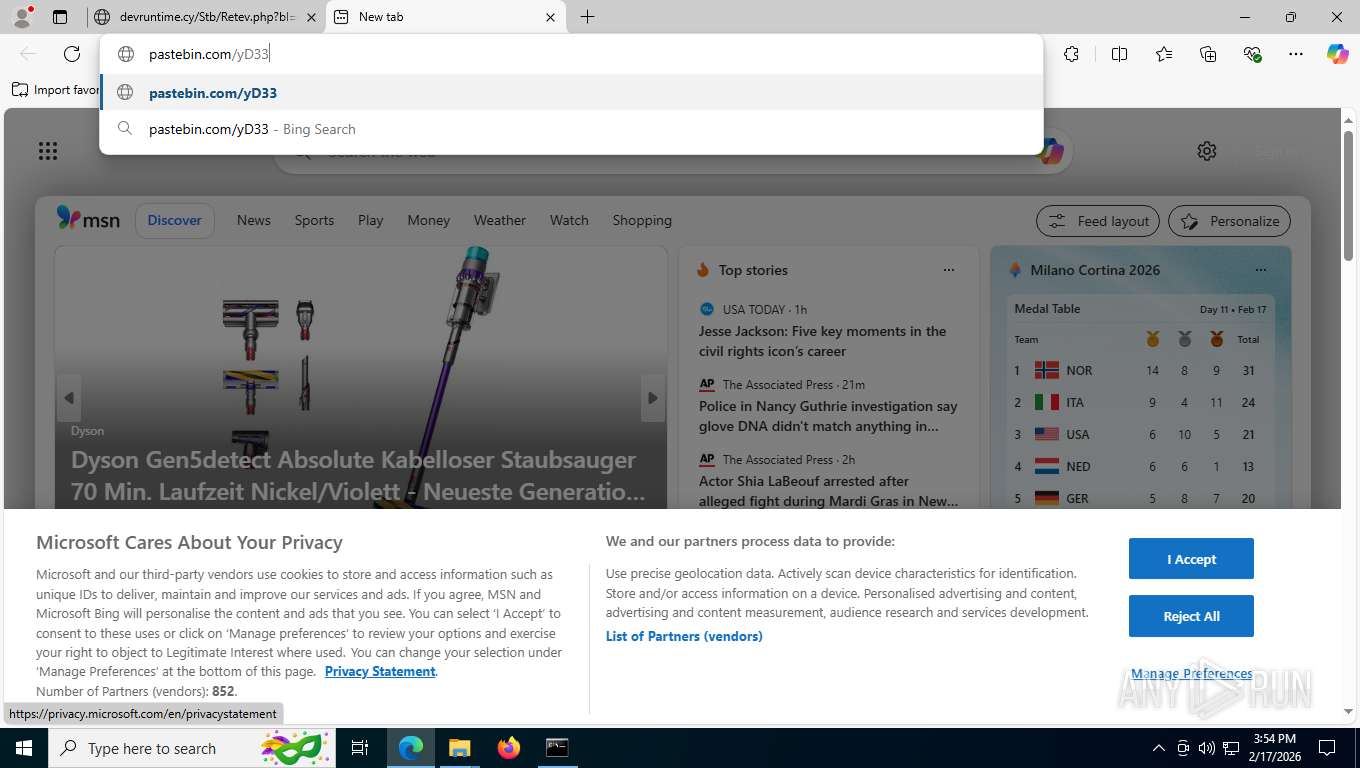
Task: Open Shia LaBeouf arrested story
Action: click(828, 491)
